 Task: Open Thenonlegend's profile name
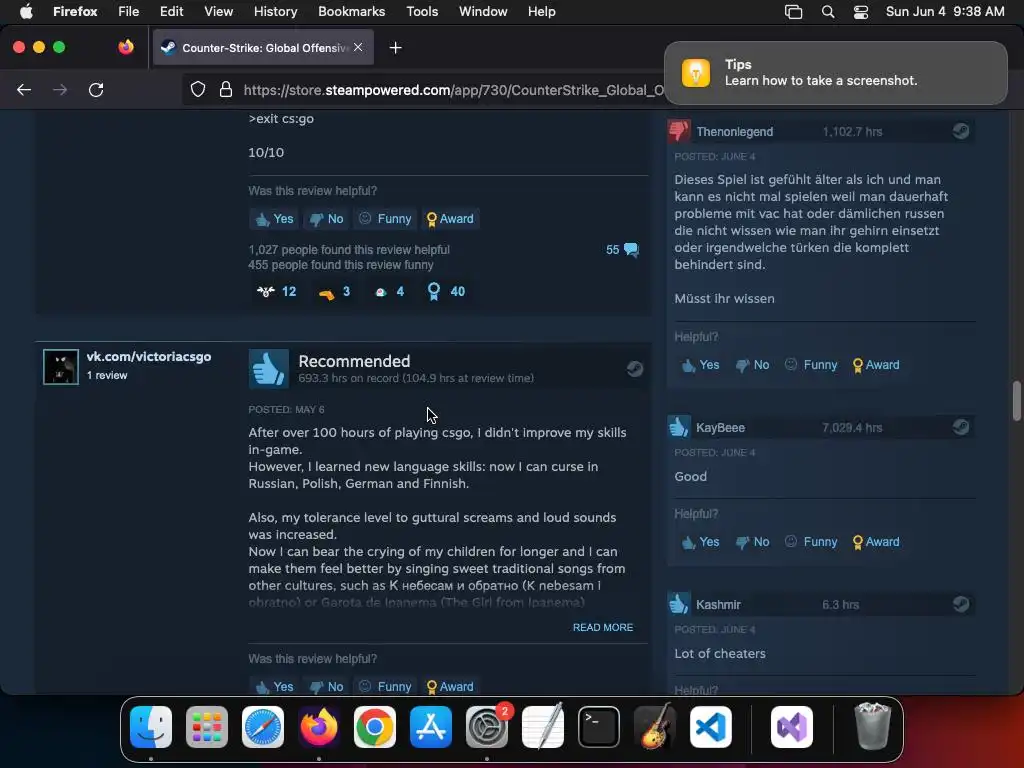[x=735, y=132]
